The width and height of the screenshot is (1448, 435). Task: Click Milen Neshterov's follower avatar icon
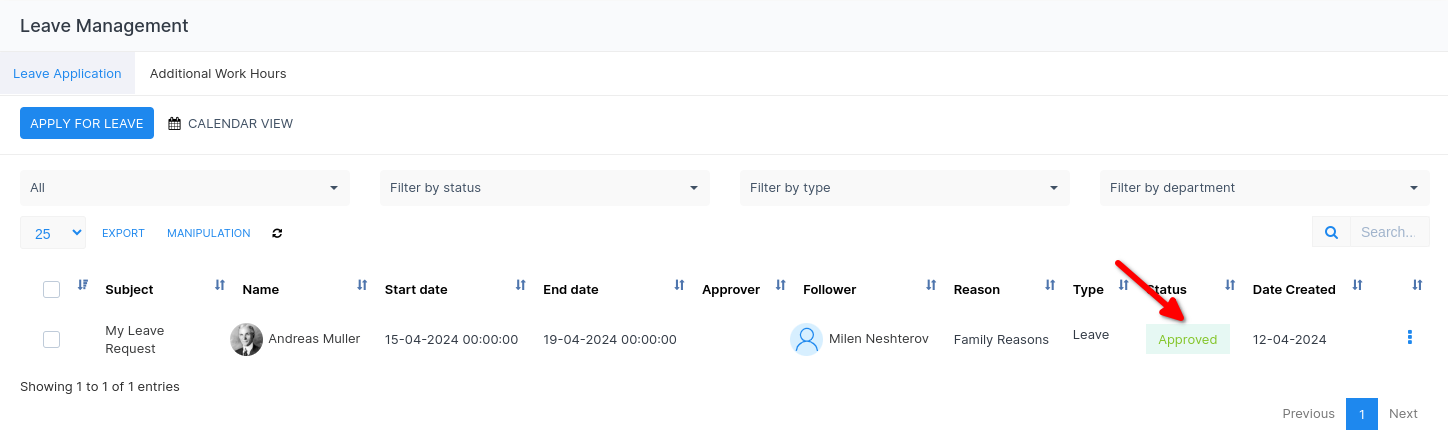click(x=806, y=340)
